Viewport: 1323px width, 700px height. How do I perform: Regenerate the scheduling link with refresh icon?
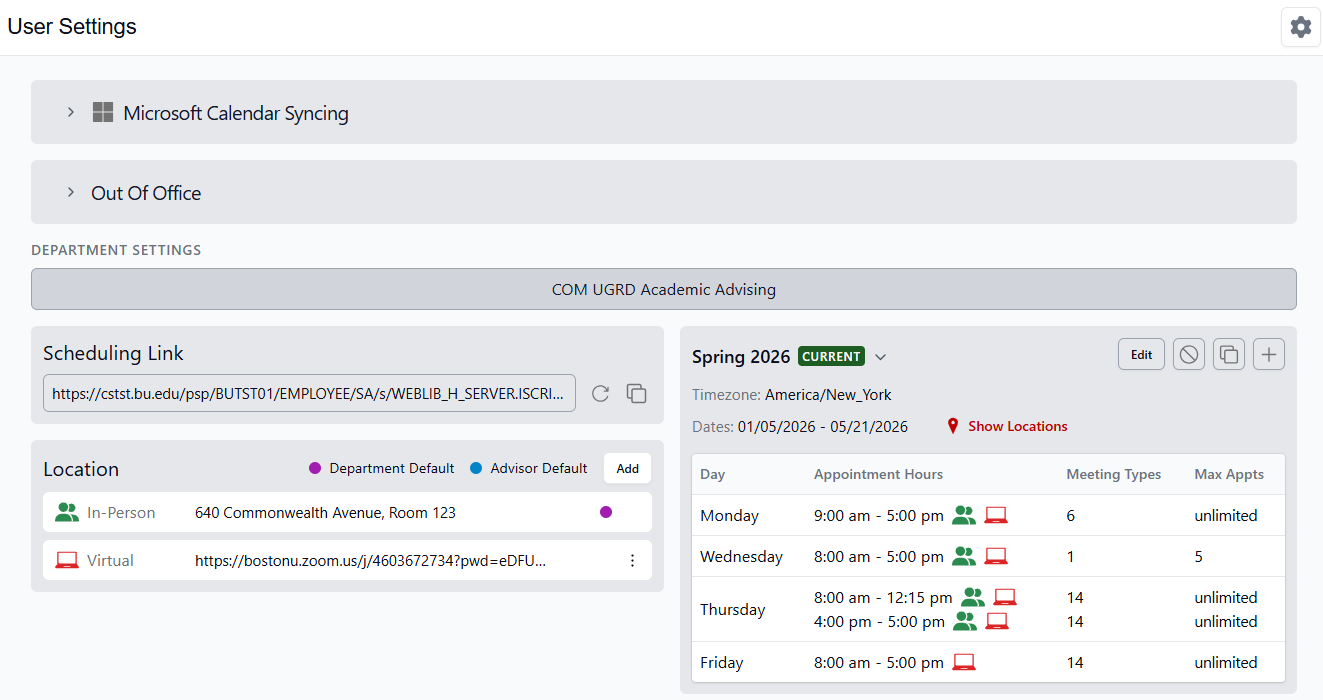click(x=600, y=394)
